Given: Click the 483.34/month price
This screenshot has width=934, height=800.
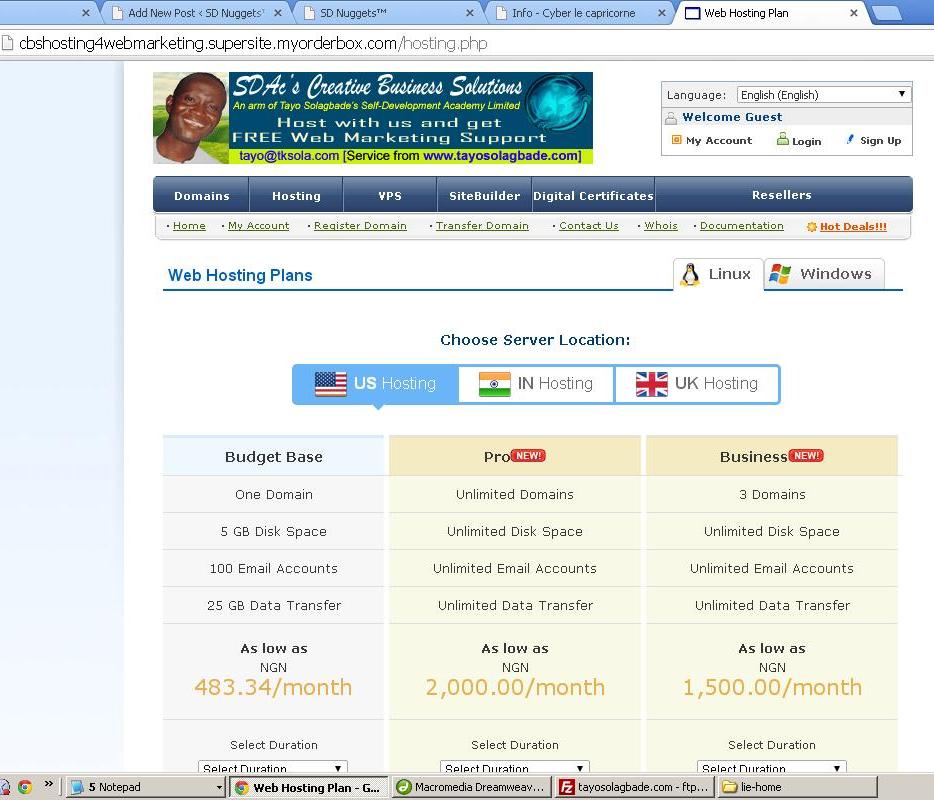Looking at the screenshot, I should click(x=273, y=687).
